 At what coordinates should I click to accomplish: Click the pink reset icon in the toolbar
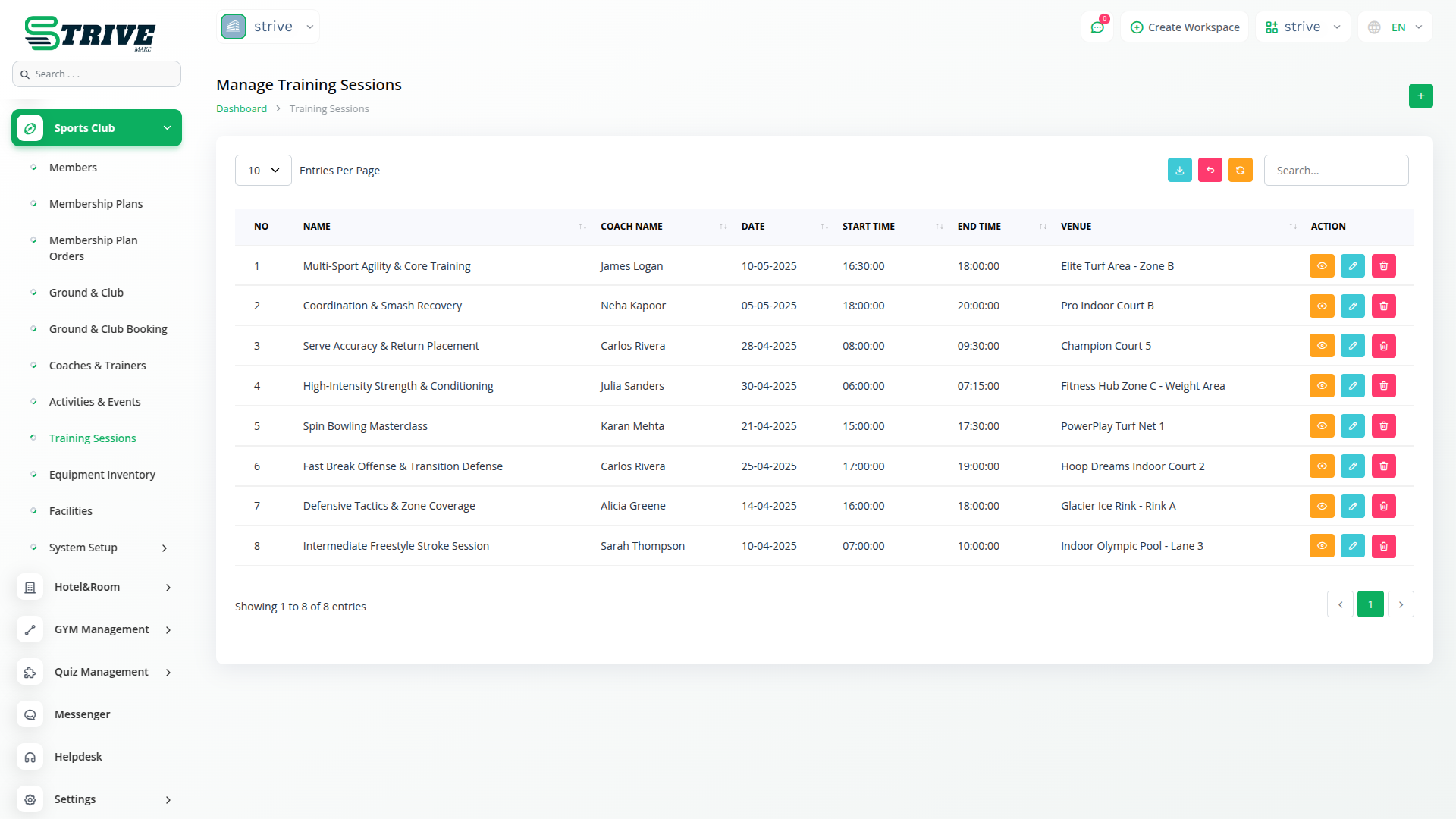(x=1210, y=171)
